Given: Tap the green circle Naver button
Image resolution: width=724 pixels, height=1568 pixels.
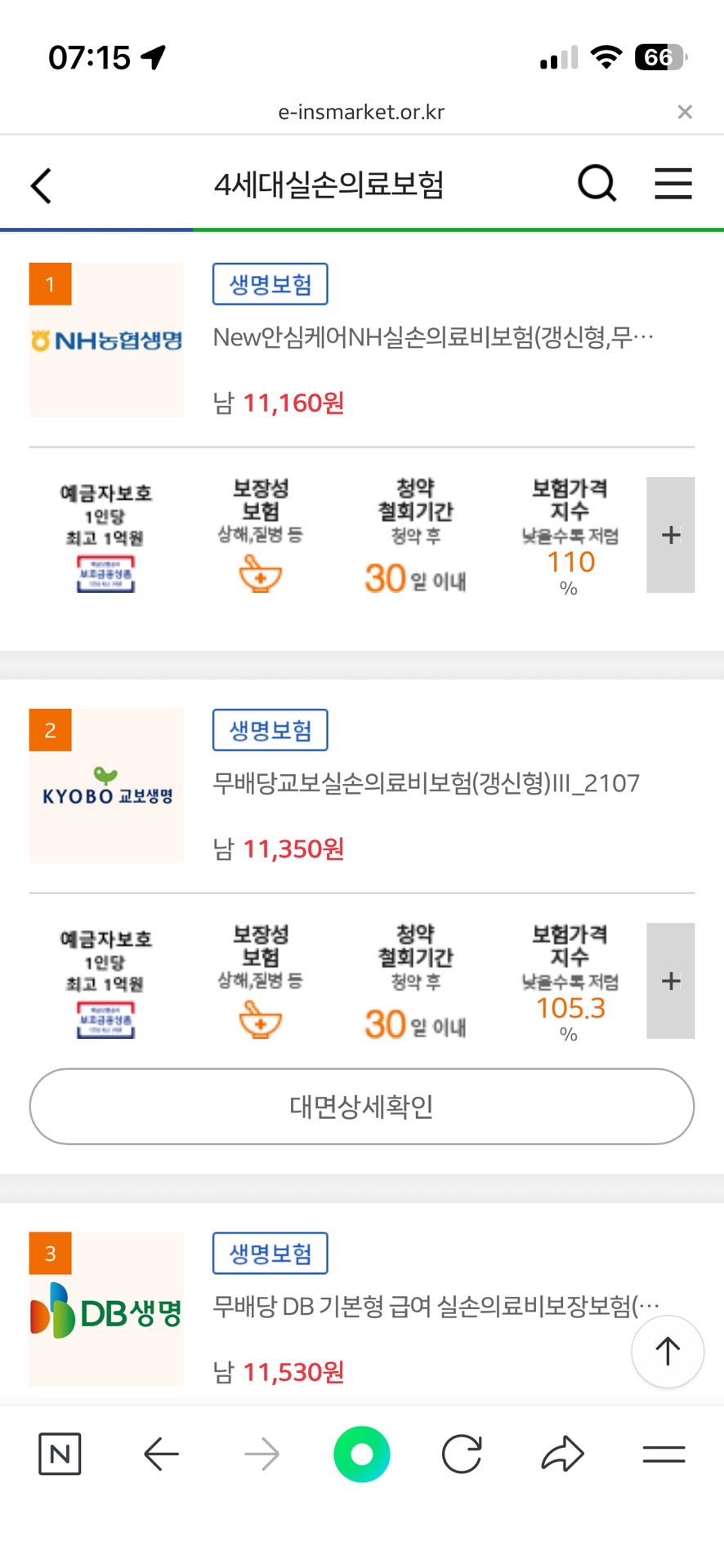Looking at the screenshot, I should tap(361, 1454).
